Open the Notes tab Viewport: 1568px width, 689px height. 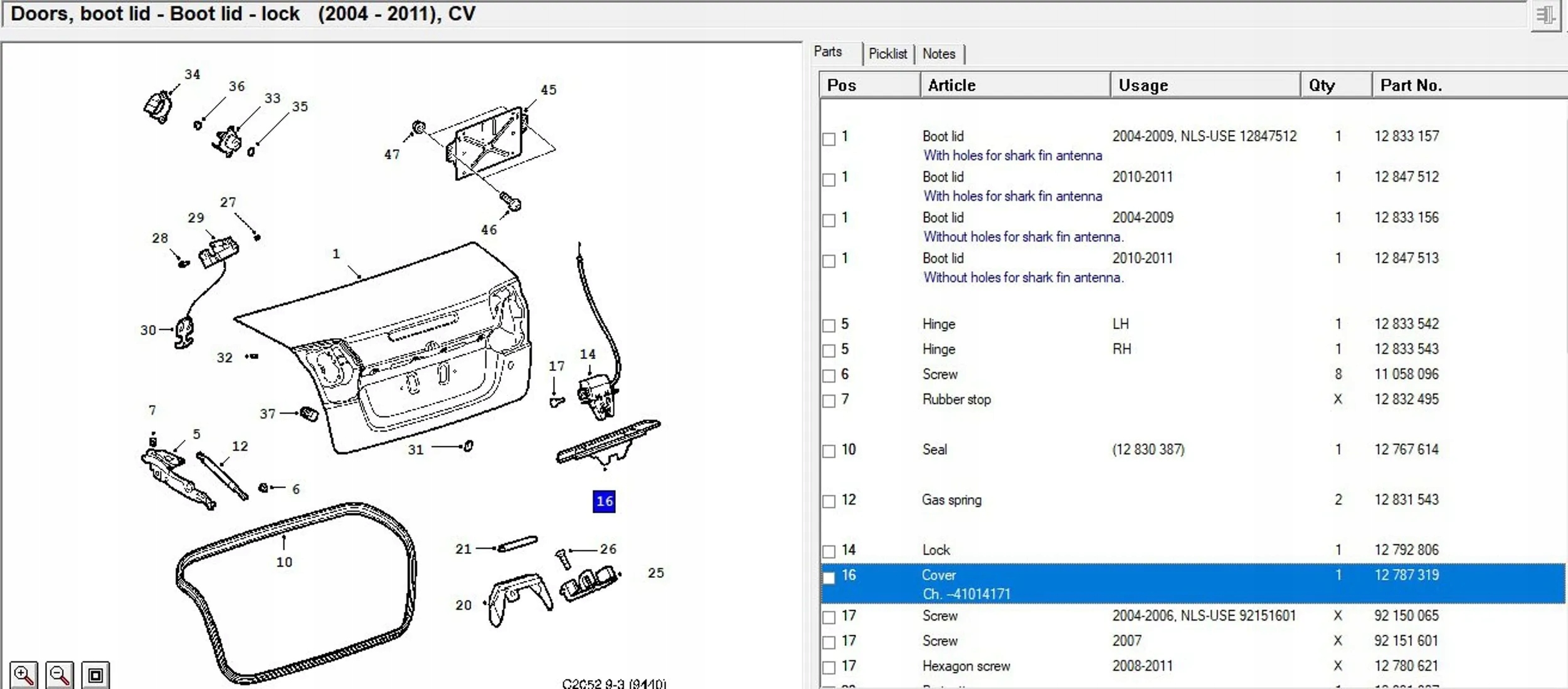[938, 54]
